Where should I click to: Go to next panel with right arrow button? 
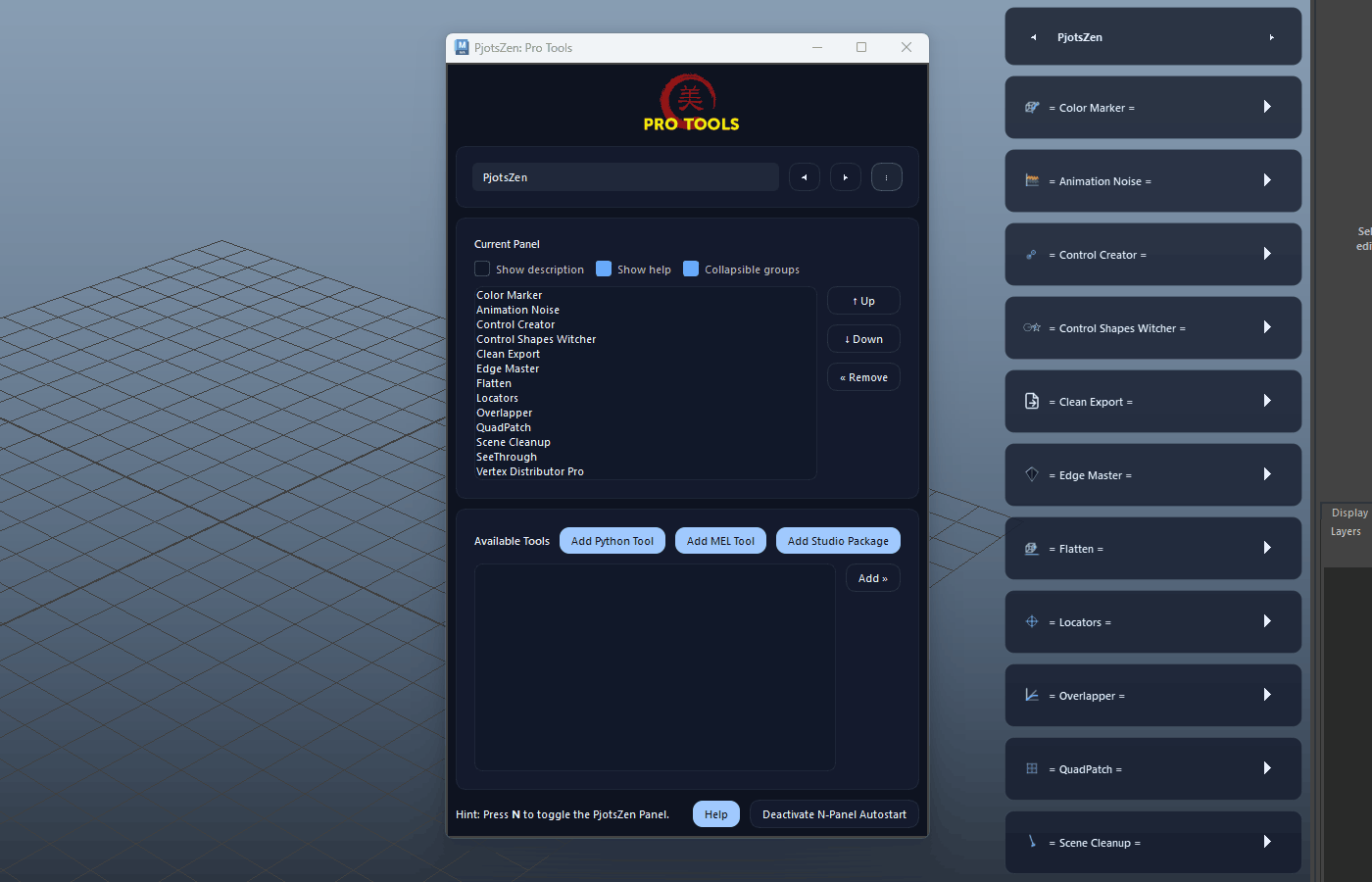point(846,177)
